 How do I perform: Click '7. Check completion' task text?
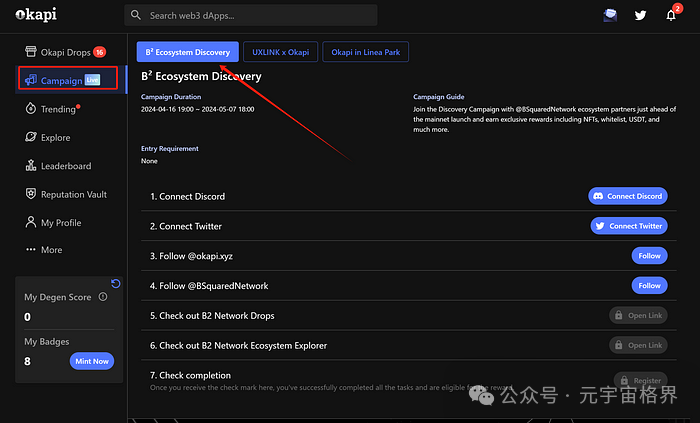[x=190, y=375]
